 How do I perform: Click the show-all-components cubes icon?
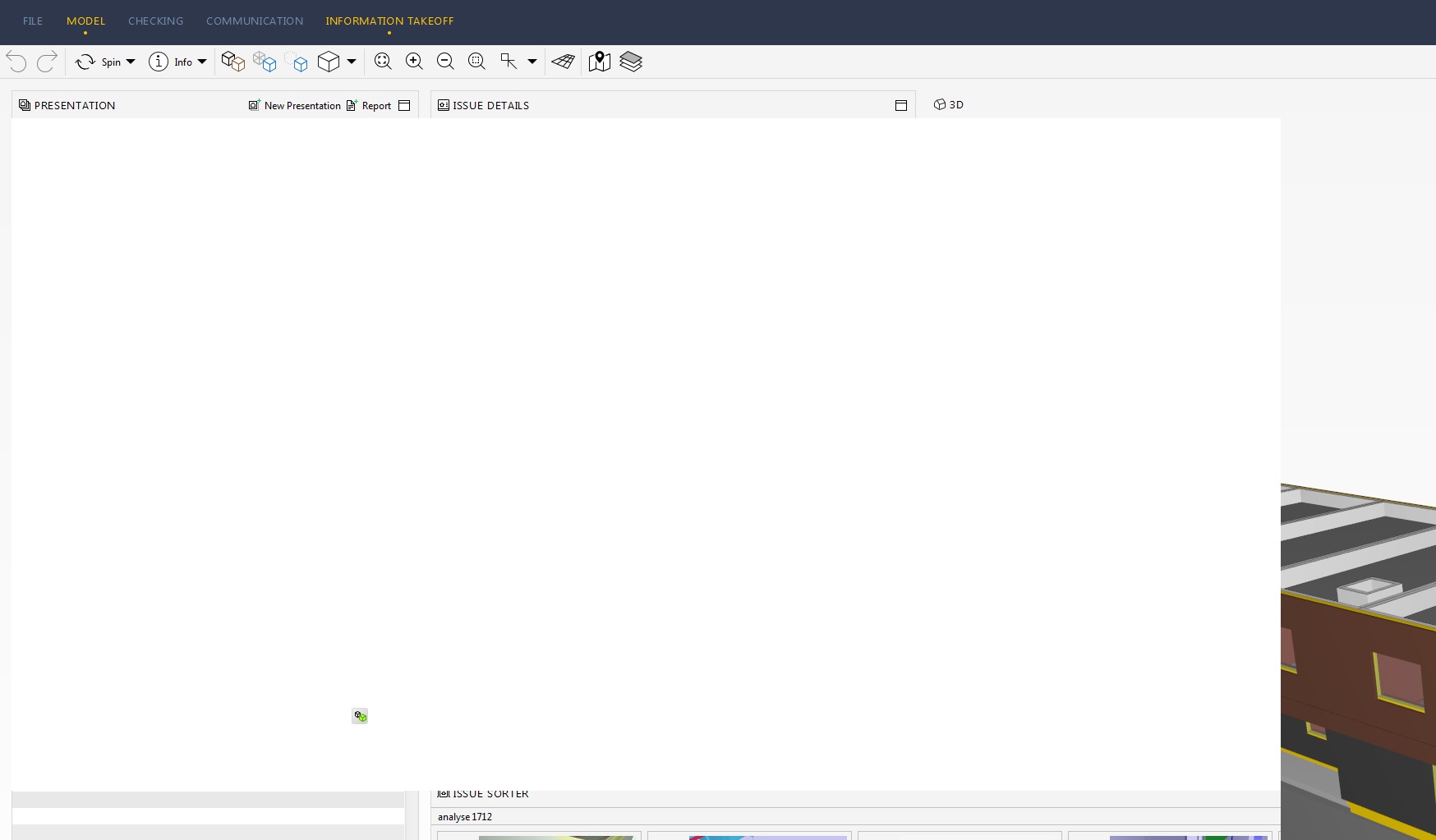[233, 62]
